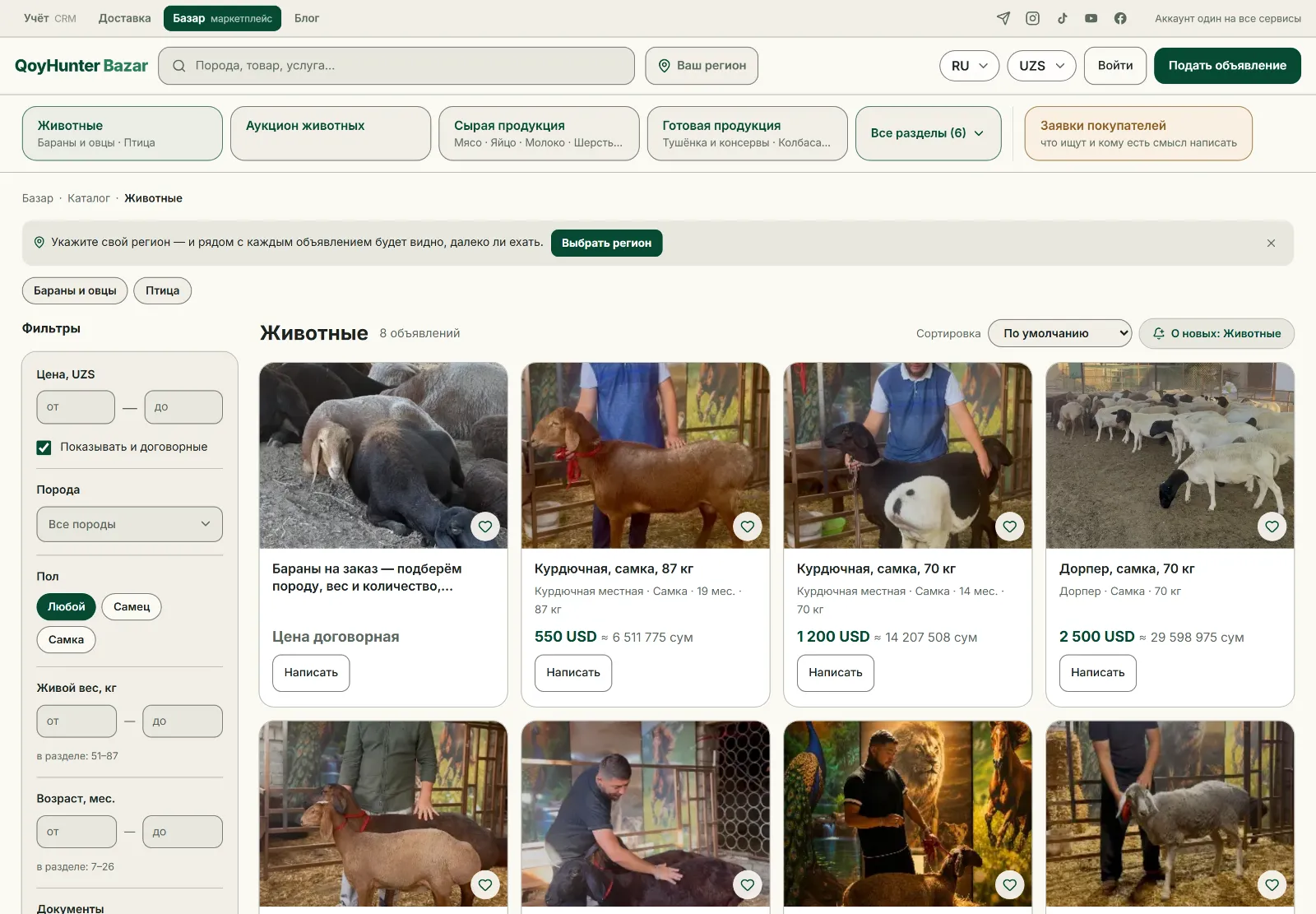
Task: Favorite the Дорпер, самка, 70 кг listing heart
Action: pos(1272,527)
